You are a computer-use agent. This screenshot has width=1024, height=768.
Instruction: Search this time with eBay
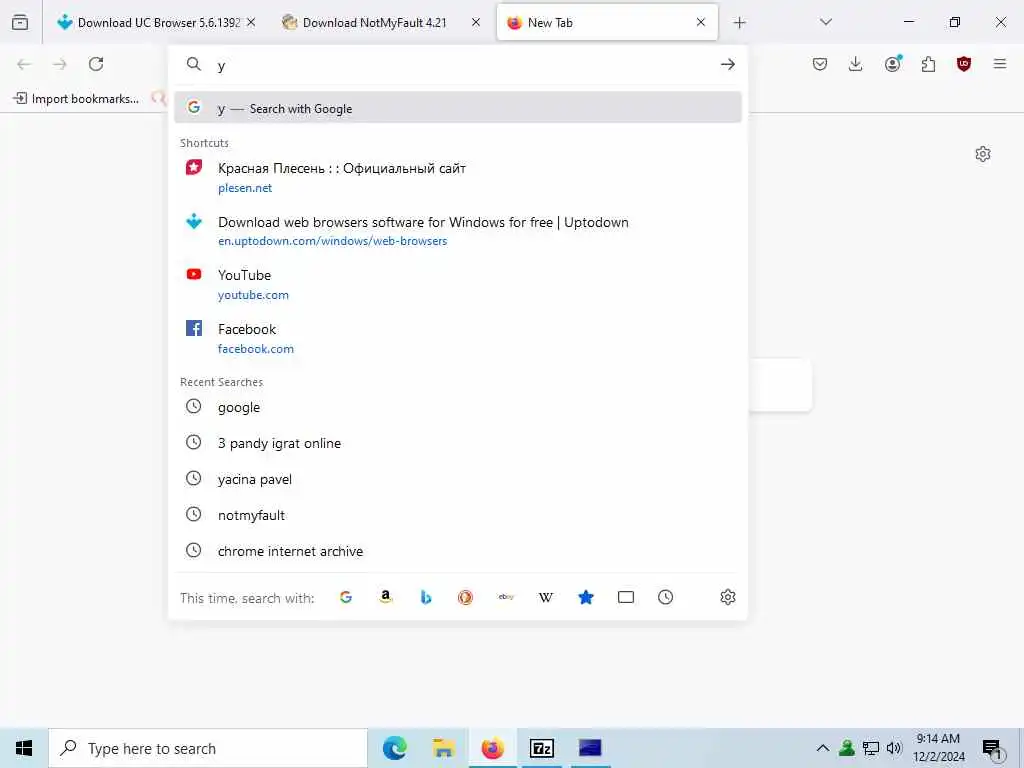click(x=506, y=597)
